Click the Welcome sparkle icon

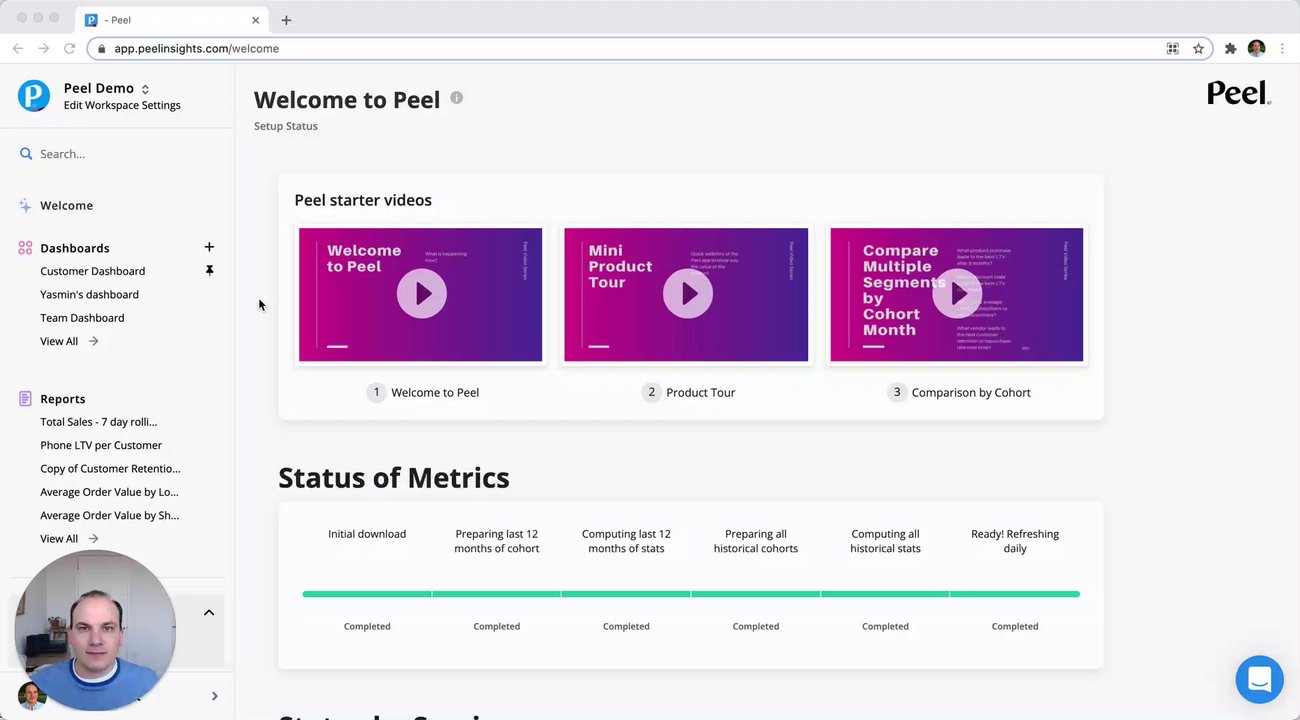(25, 205)
